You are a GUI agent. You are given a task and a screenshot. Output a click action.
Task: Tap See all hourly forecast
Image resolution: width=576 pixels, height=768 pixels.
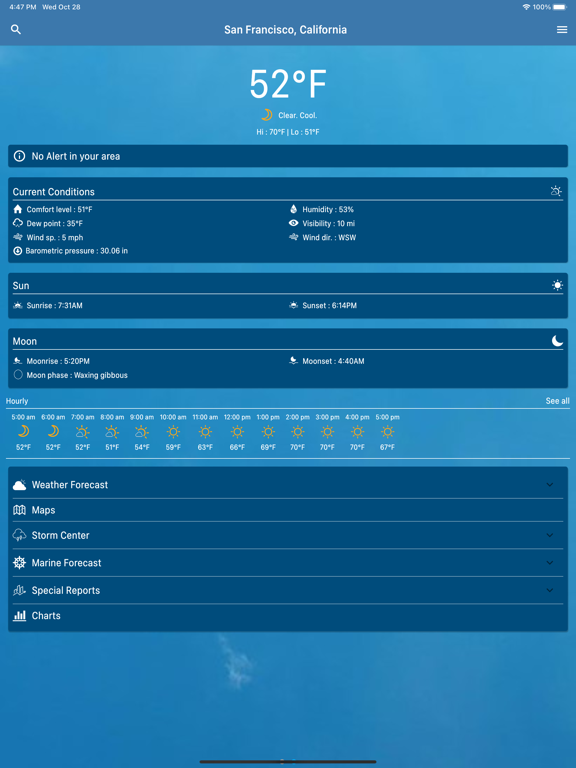coord(557,401)
